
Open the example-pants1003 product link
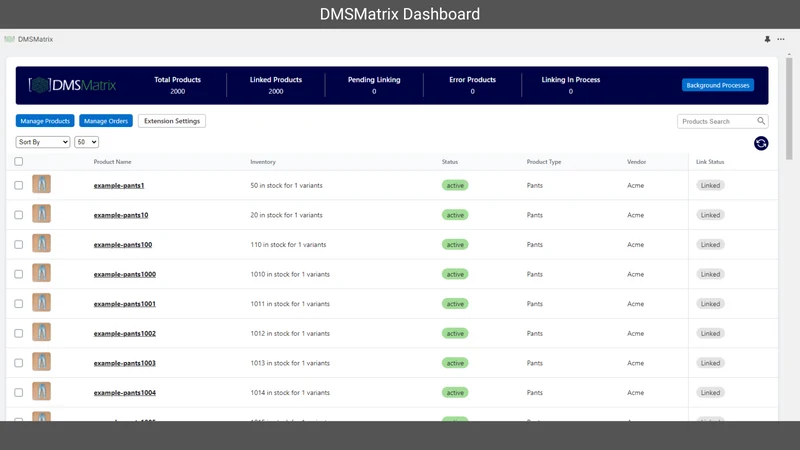coord(124,363)
